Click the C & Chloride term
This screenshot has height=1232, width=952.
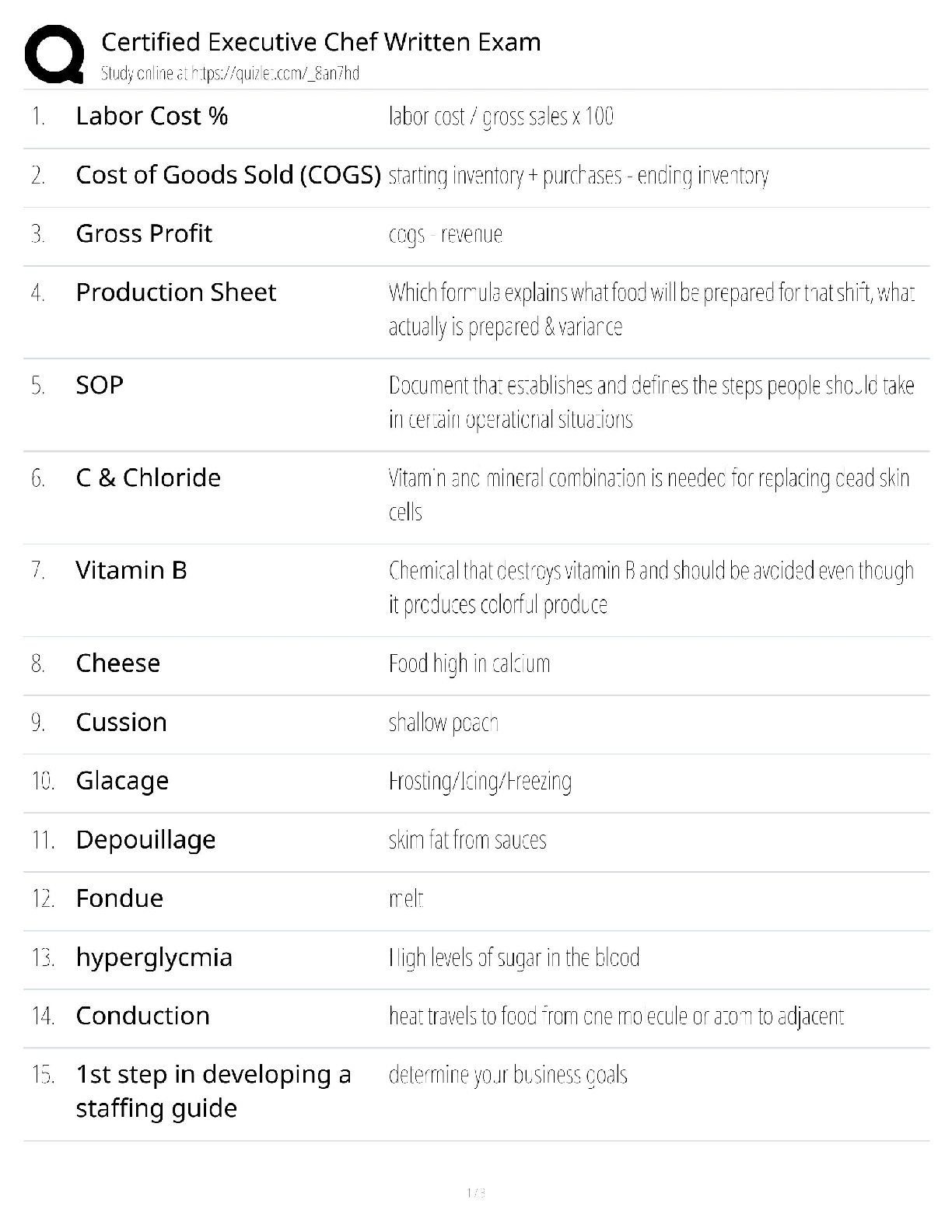(148, 478)
